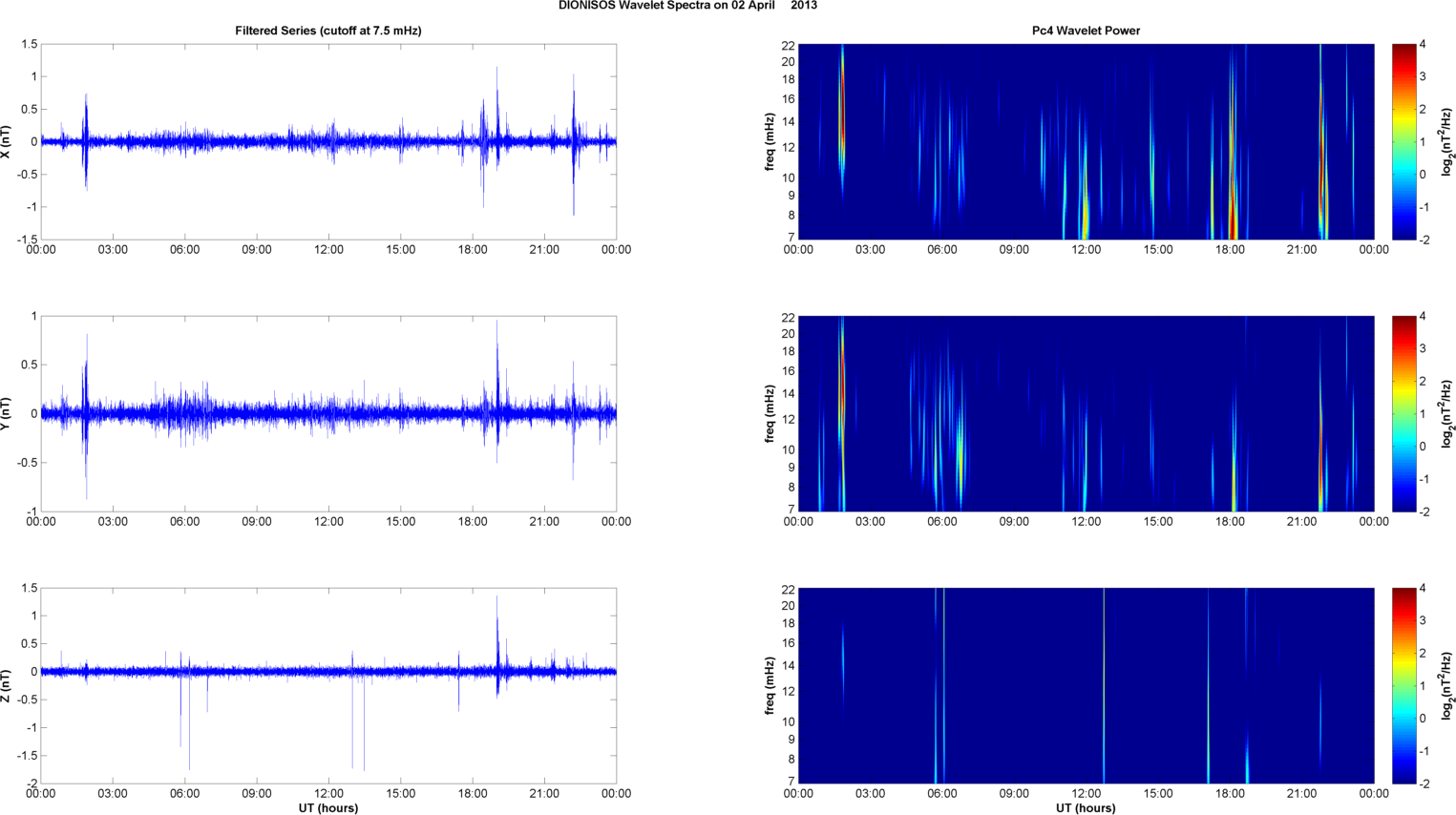Click the "12:00" tick under the X series plot
This screenshot has height=815, width=1456.
pyautogui.click(x=328, y=250)
